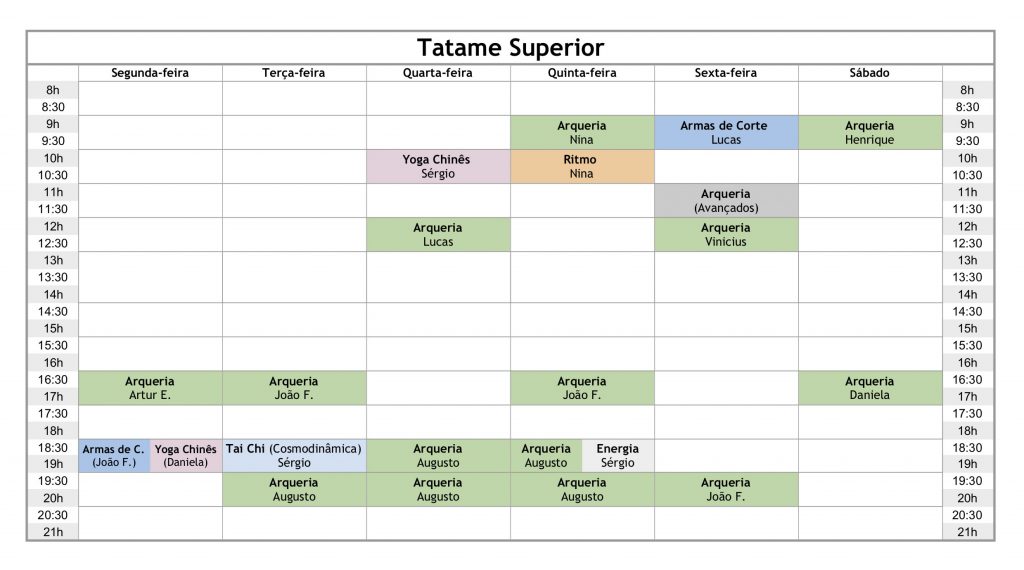Click the Arqueria Henrique class on Sábado

(870, 133)
